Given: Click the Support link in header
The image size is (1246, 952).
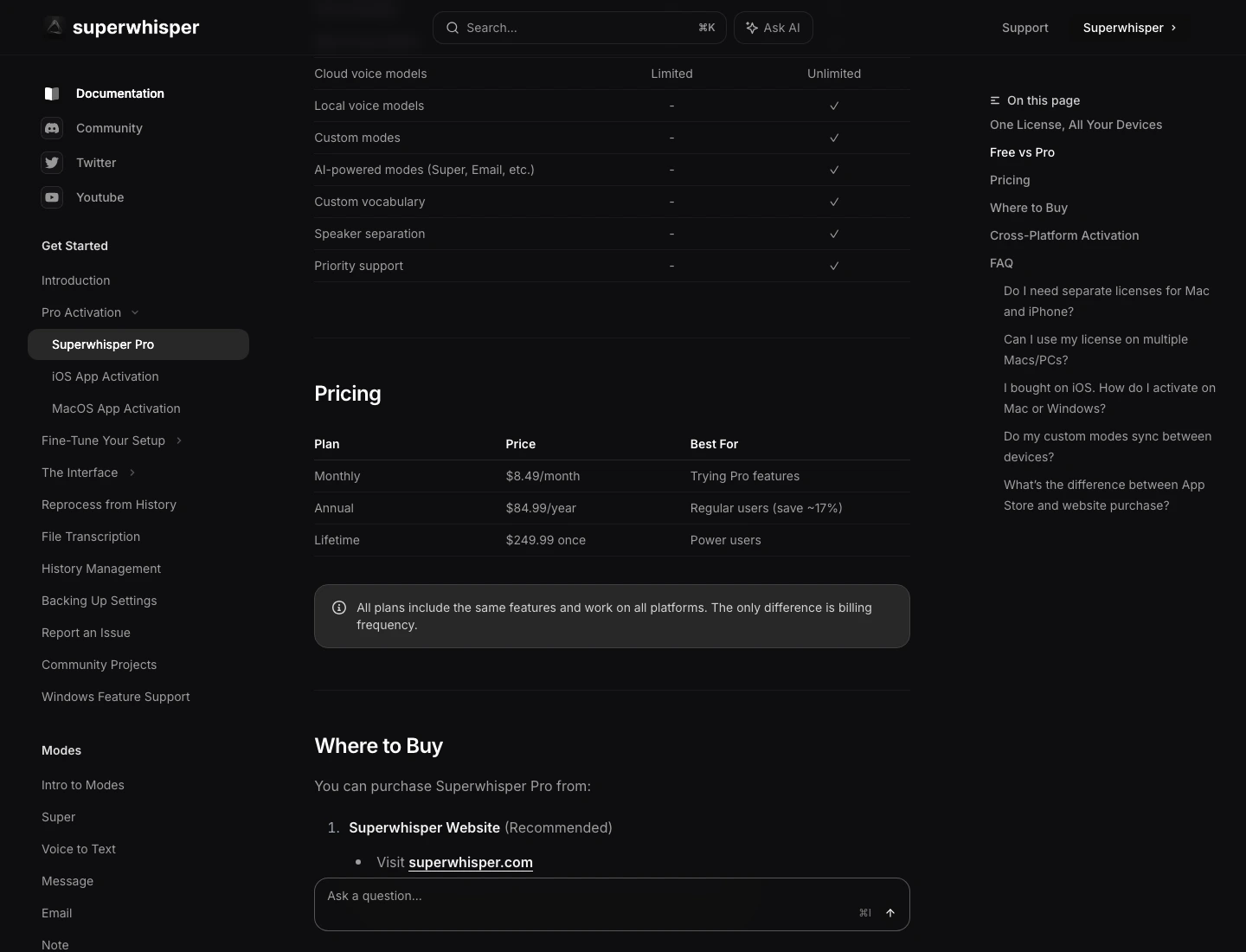Looking at the screenshot, I should pos(1025,28).
